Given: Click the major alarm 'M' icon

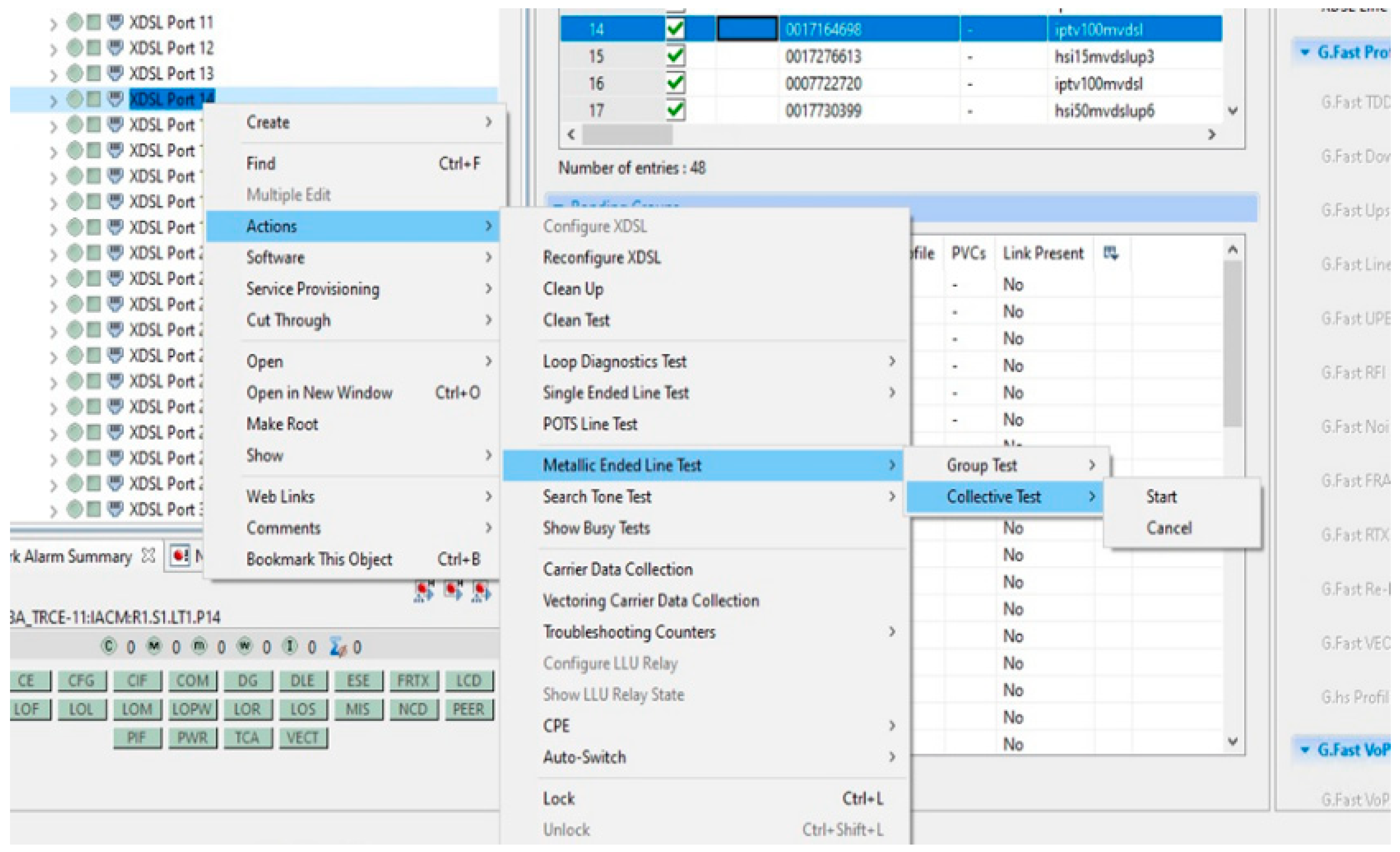Looking at the screenshot, I should pyautogui.click(x=154, y=647).
